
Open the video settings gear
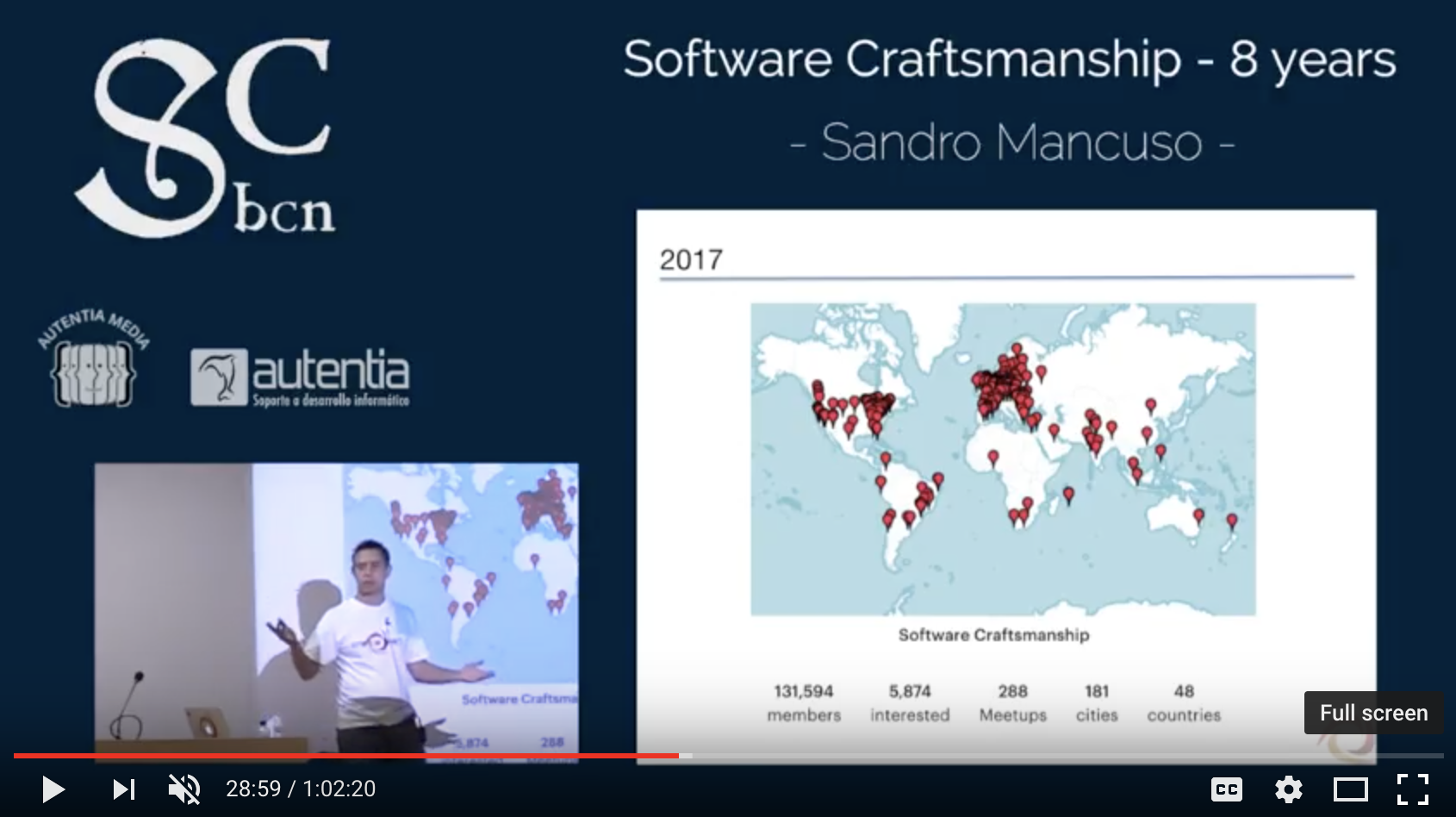pos(1289,789)
